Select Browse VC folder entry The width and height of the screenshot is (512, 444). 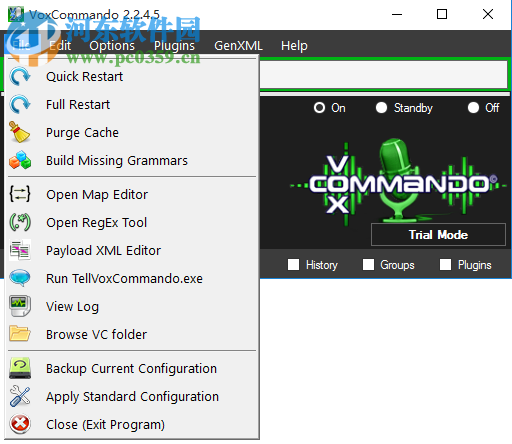click(132, 334)
